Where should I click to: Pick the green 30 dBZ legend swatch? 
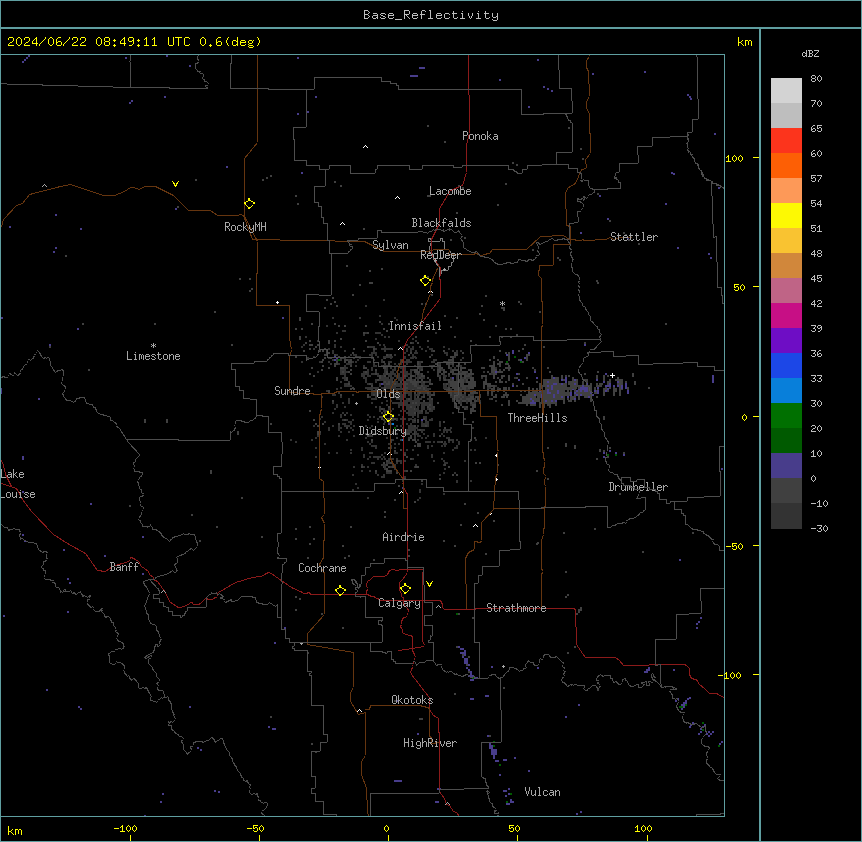pos(786,416)
